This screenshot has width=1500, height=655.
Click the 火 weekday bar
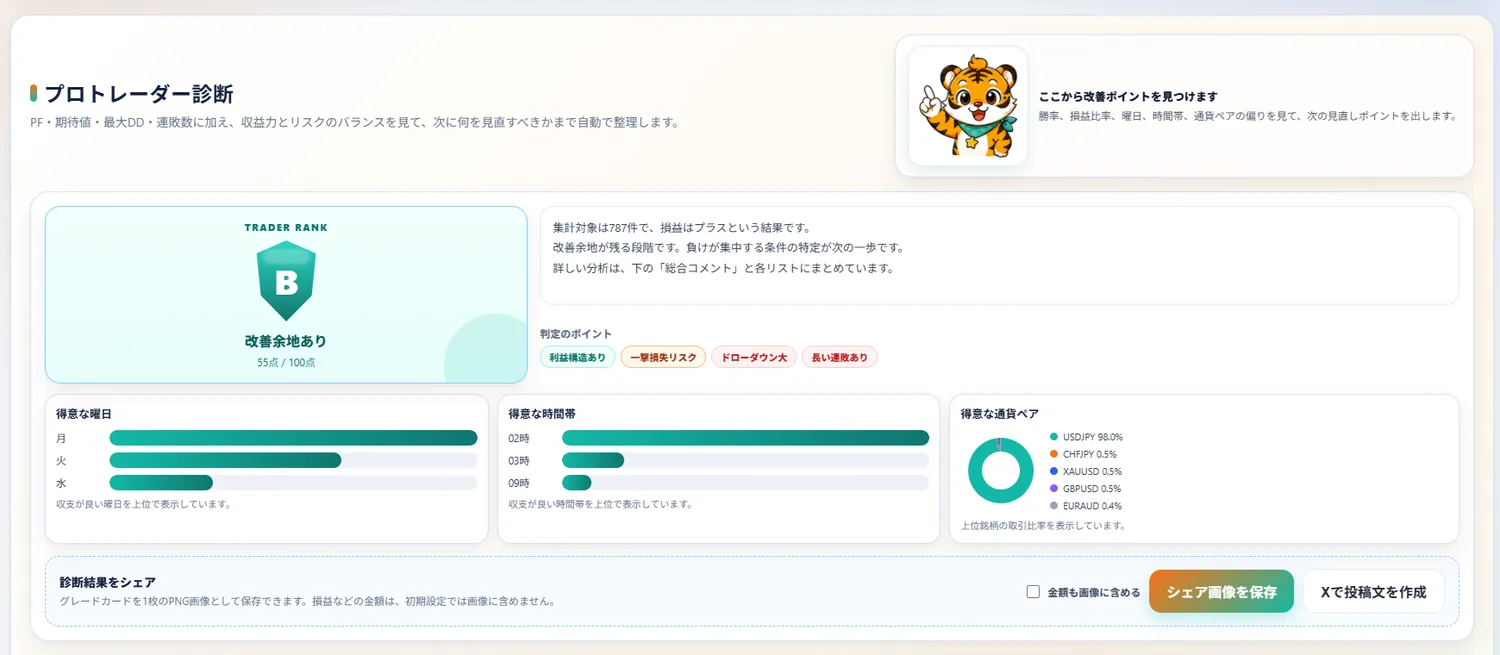pyautogui.click(x=293, y=460)
